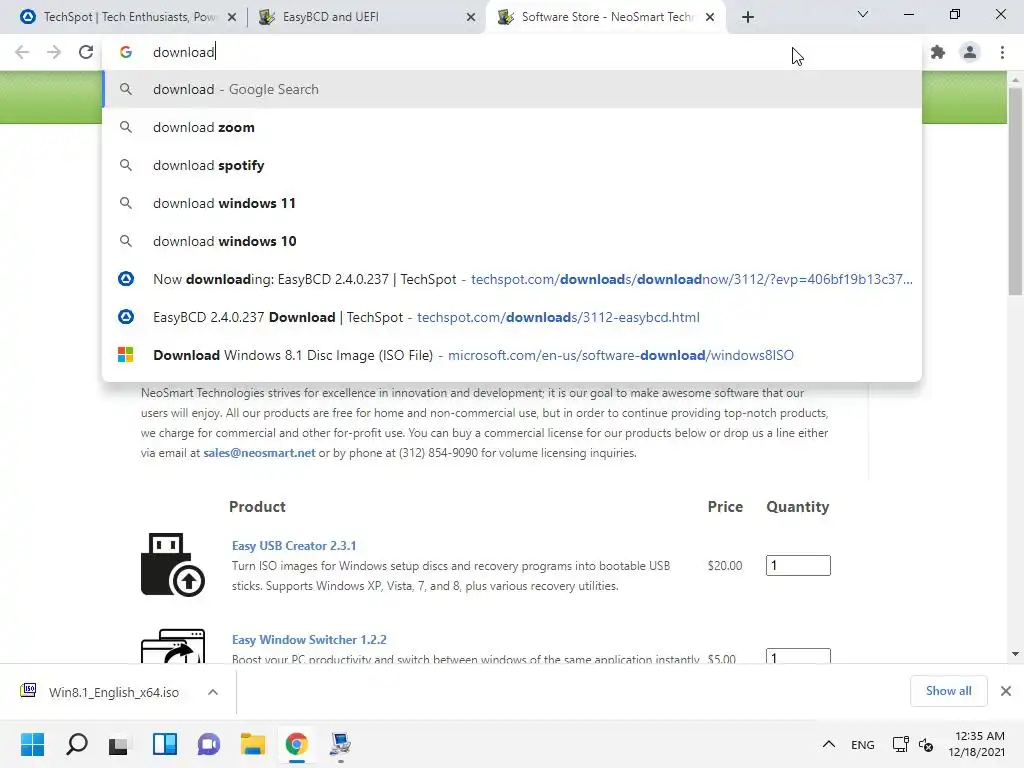Open a new tab with the plus button
The image size is (1024, 768).
pos(748,17)
